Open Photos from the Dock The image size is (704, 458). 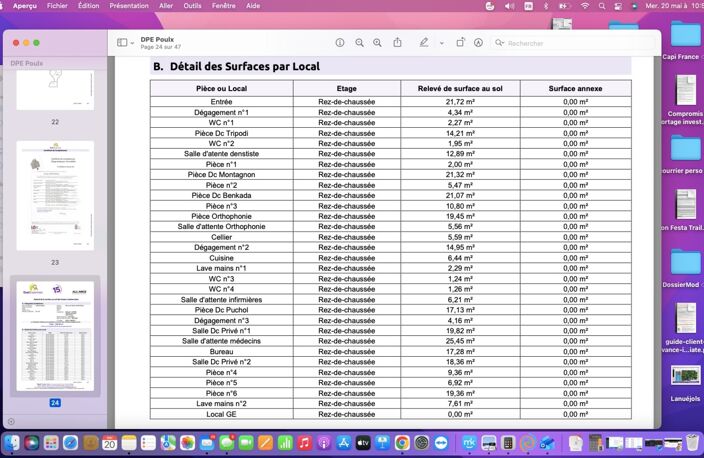coord(187,443)
